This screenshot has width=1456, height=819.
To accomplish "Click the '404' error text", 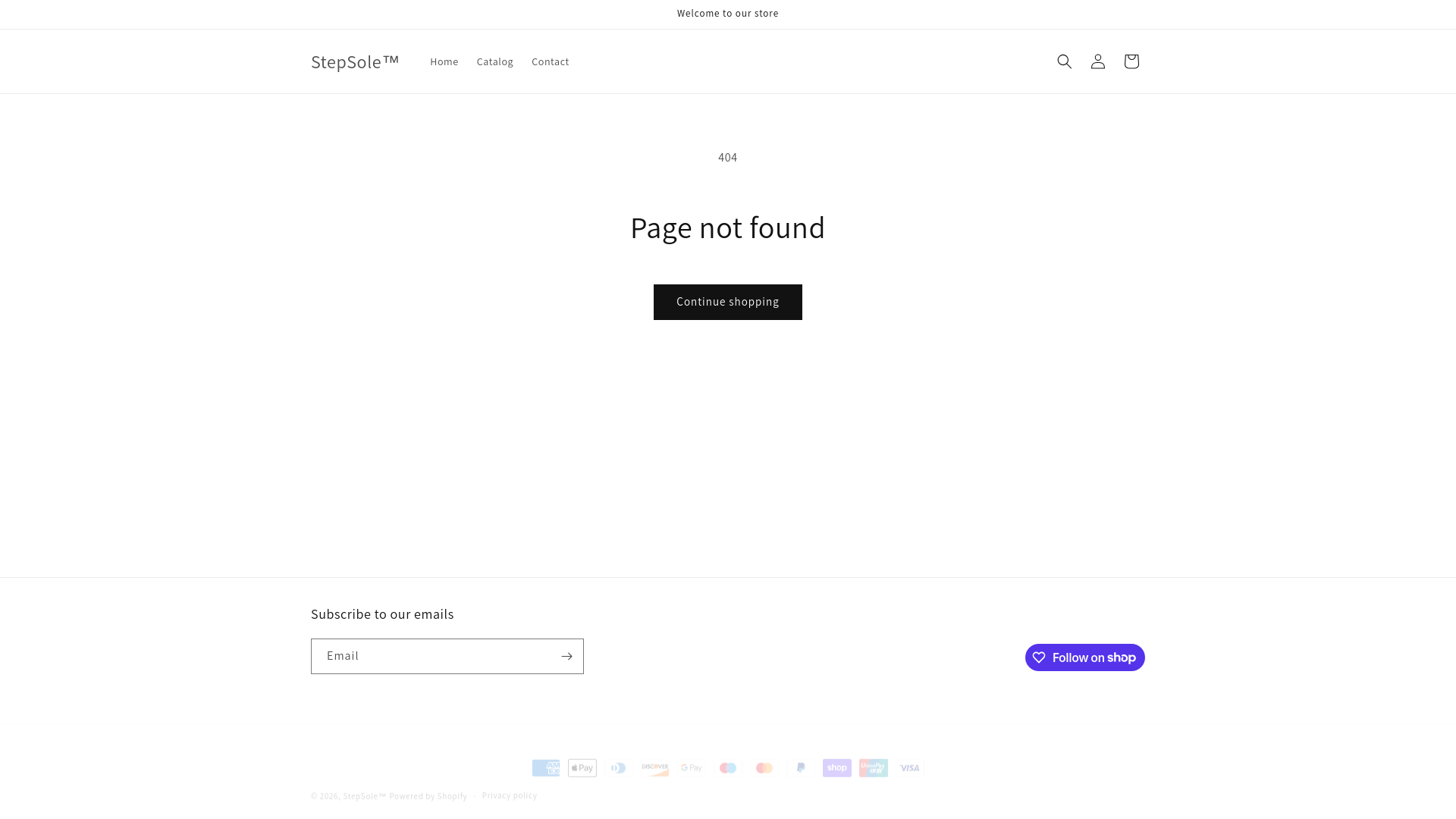I will [728, 158].
